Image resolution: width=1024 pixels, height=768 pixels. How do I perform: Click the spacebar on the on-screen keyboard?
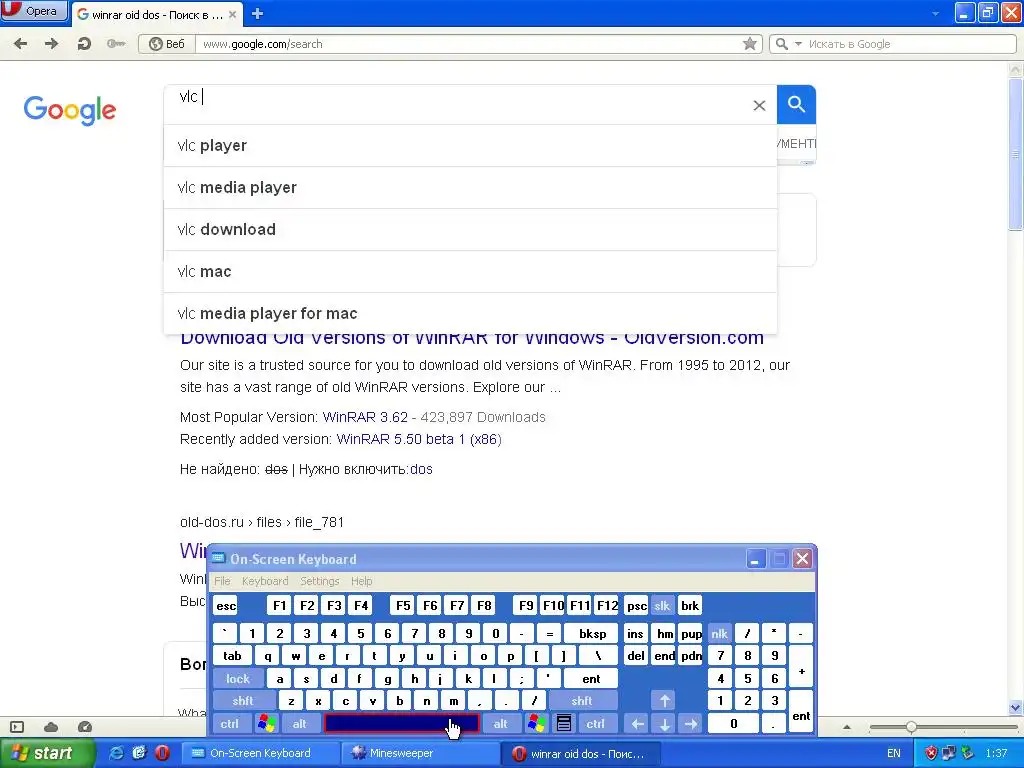click(x=402, y=724)
